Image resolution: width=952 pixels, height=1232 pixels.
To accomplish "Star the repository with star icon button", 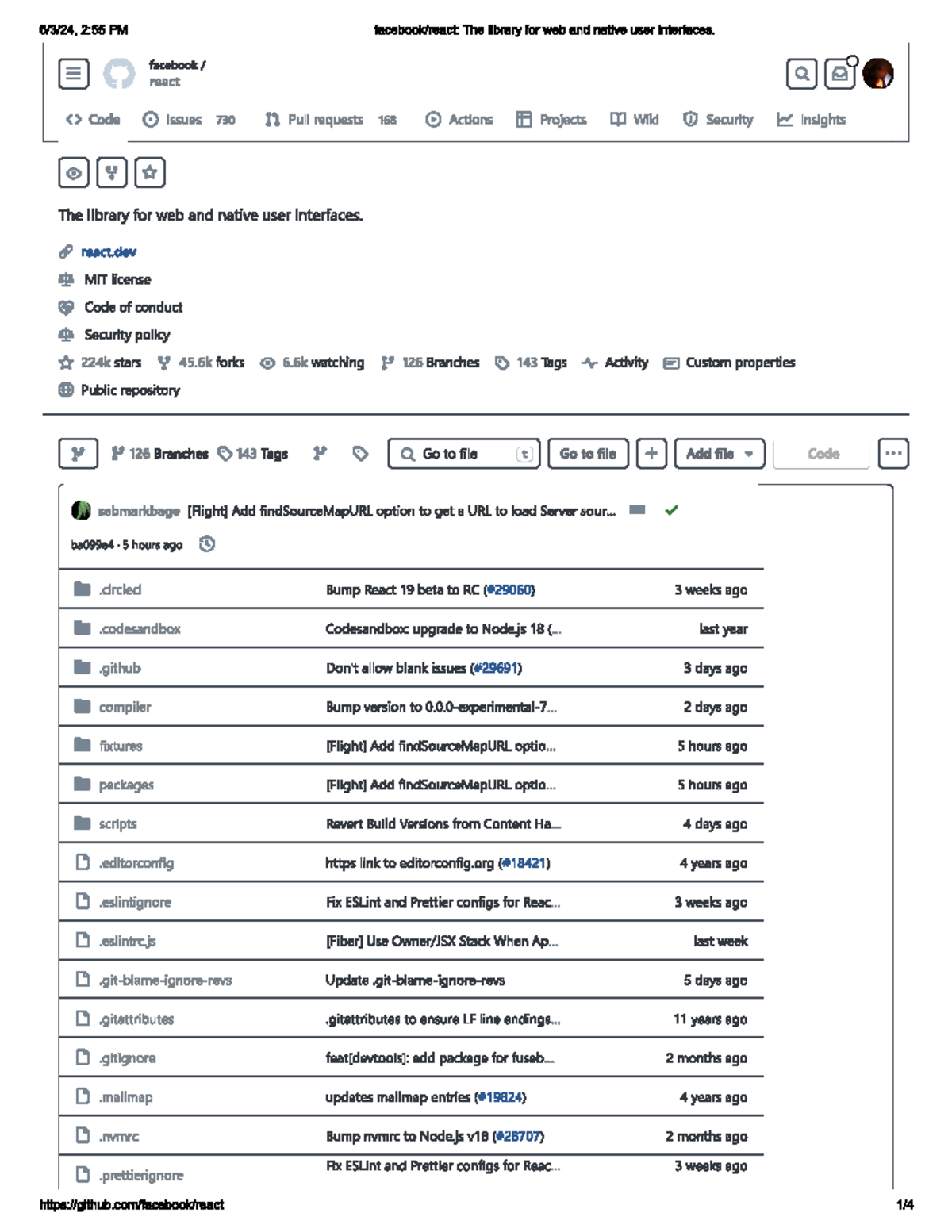I will [x=150, y=173].
